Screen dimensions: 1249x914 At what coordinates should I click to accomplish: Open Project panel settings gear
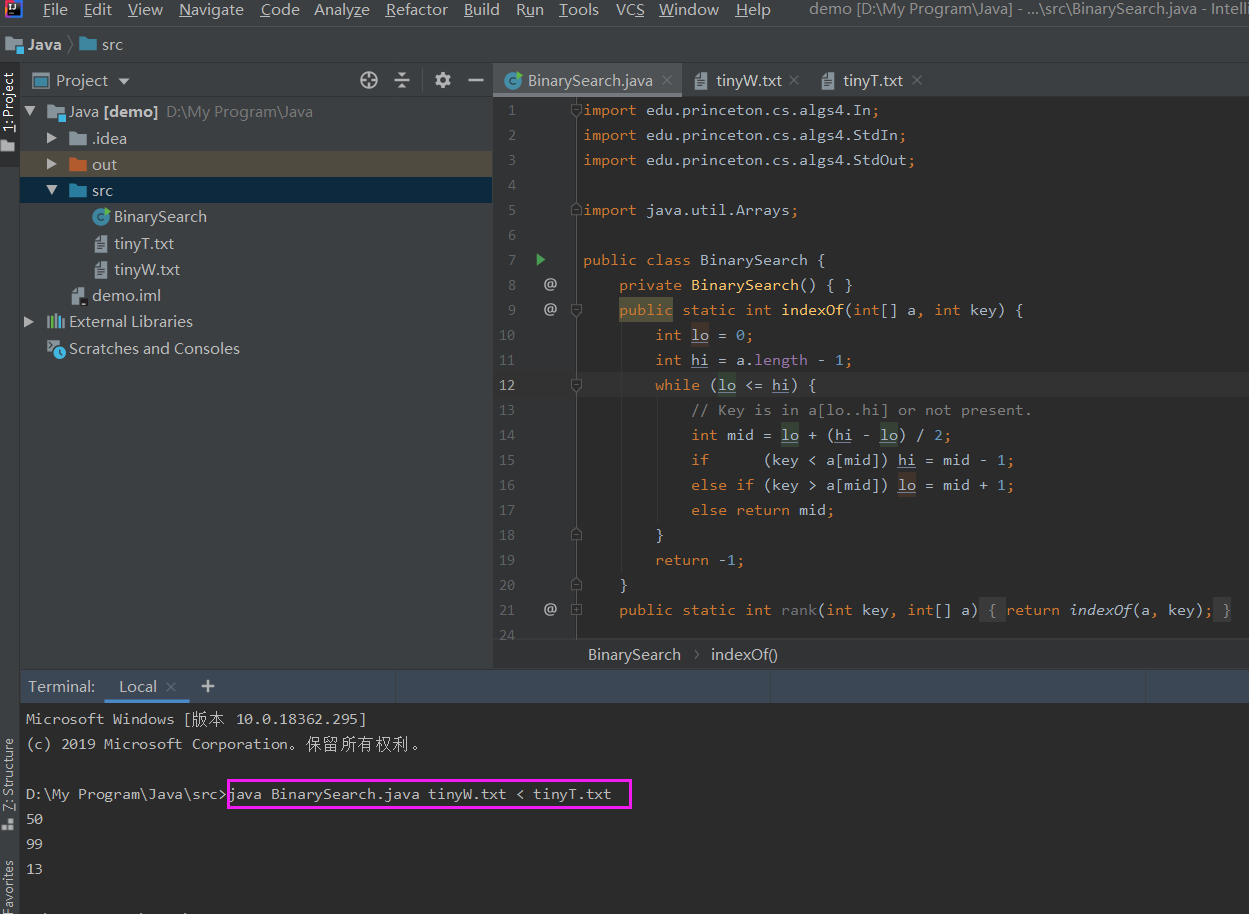coord(443,81)
